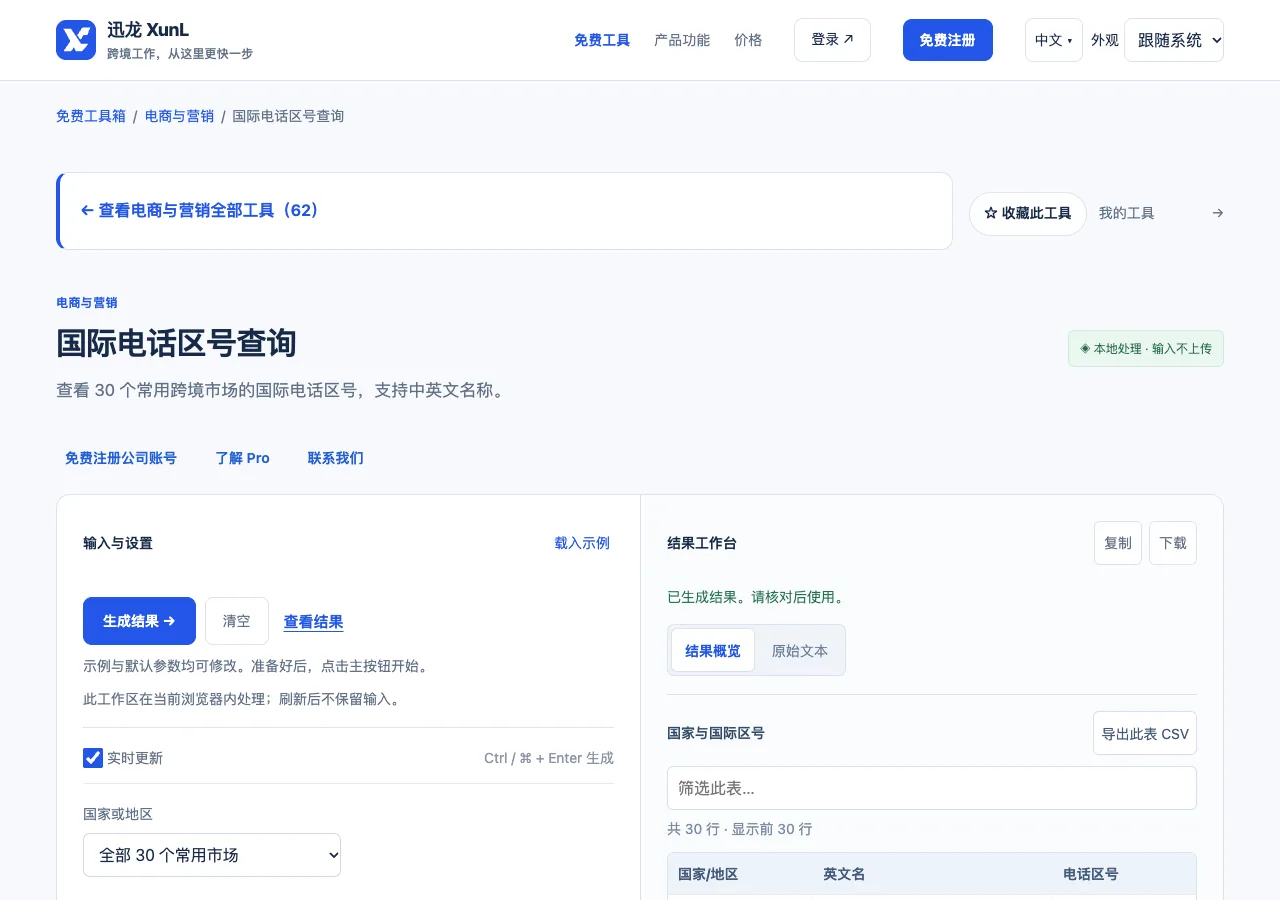Click the 本地处理 · 输入不上传 badge
The width and height of the screenshot is (1280, 900).
coord(1146,349)
